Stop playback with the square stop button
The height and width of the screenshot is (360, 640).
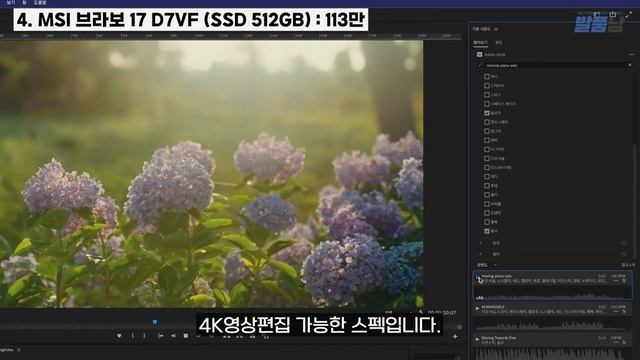point(186,336)
